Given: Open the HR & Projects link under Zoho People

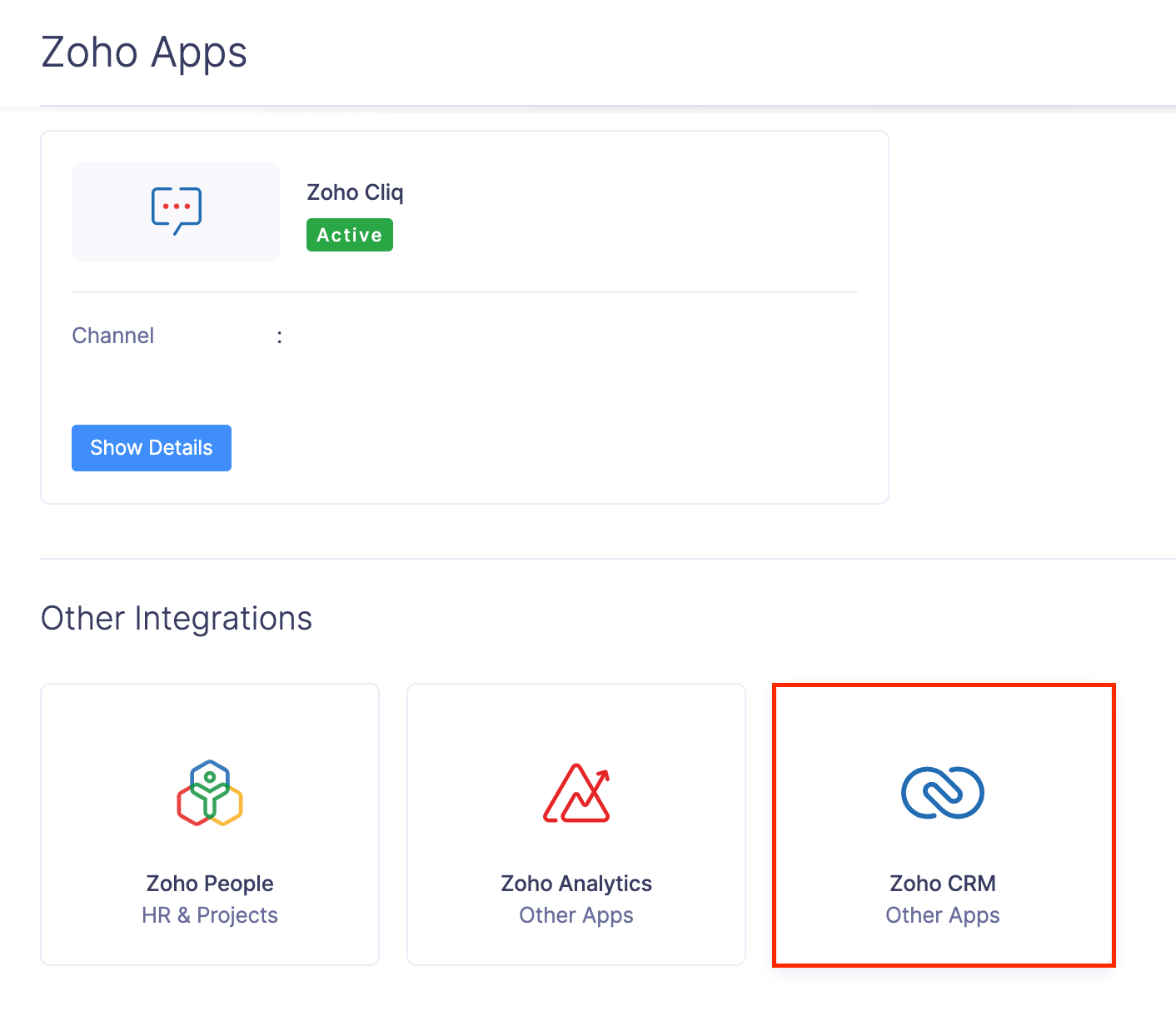Looking at the screenshot, I should tap(209, 914).
